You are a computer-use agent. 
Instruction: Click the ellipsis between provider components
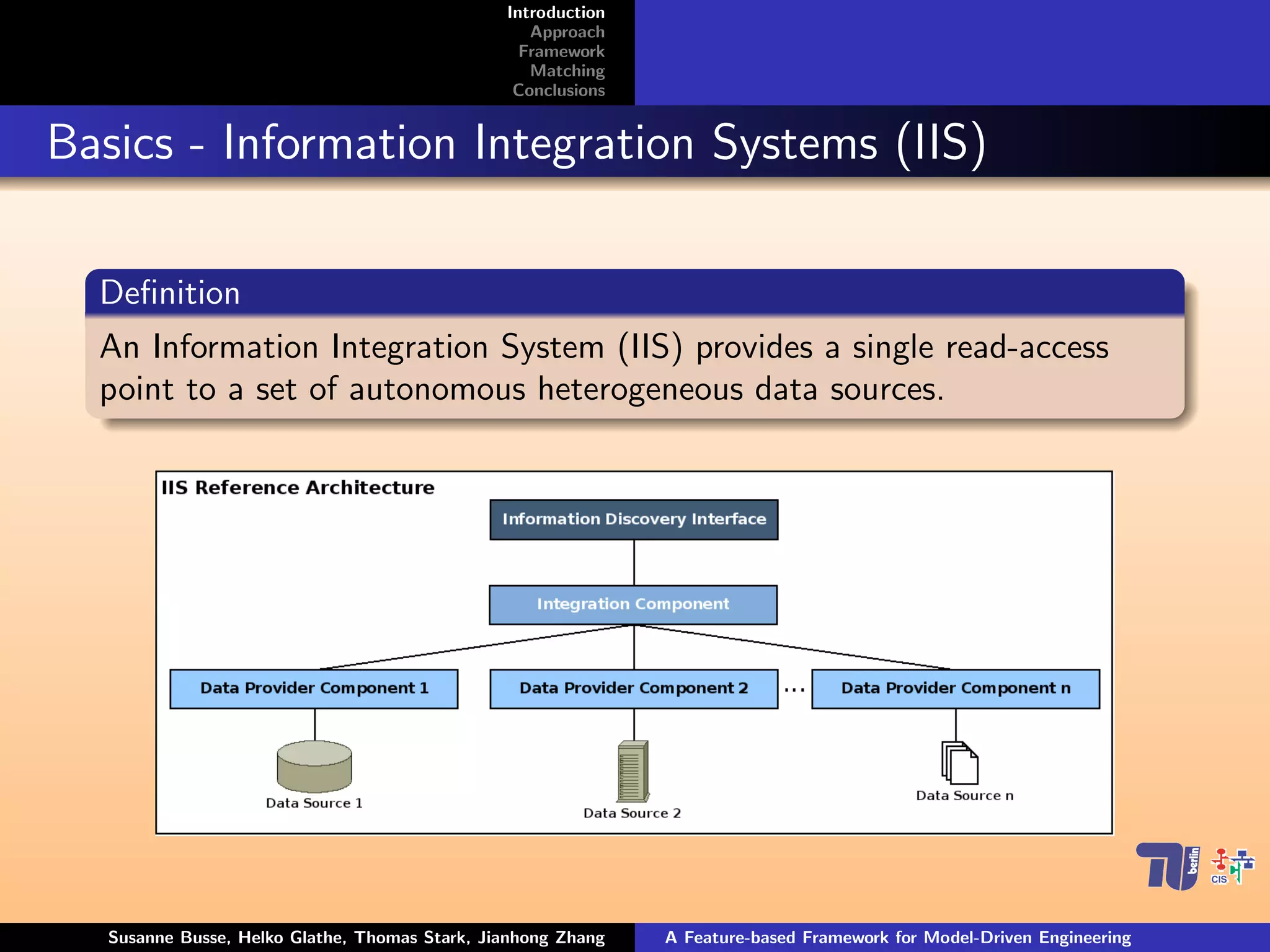coord(794,689)
